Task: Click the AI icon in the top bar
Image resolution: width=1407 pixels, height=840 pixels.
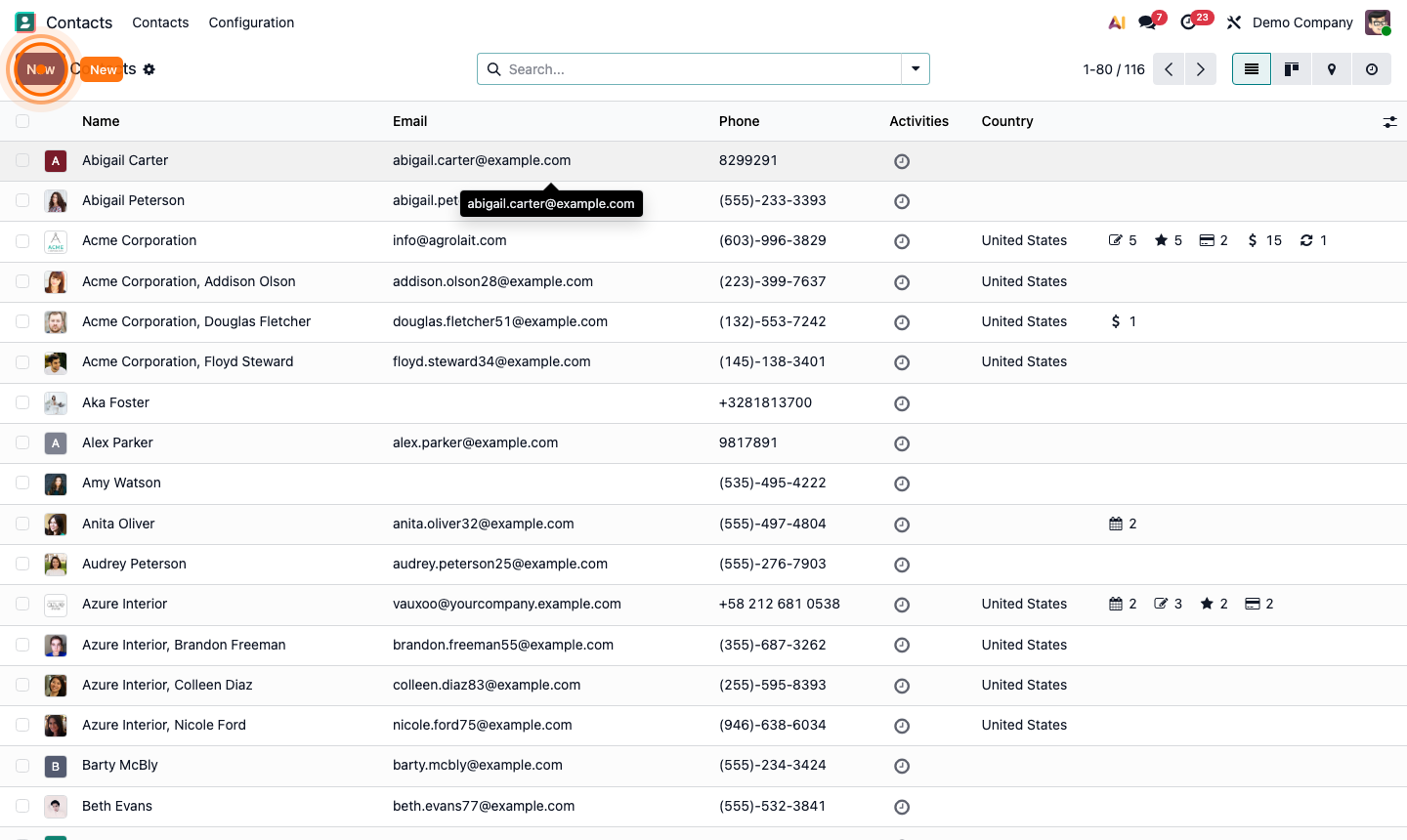Action: click(x=1116, y=21)
